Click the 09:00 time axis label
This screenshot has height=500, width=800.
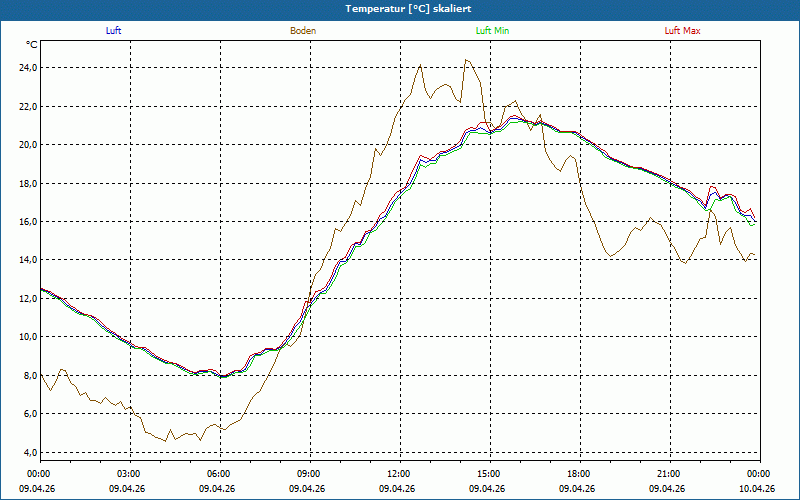310,474
